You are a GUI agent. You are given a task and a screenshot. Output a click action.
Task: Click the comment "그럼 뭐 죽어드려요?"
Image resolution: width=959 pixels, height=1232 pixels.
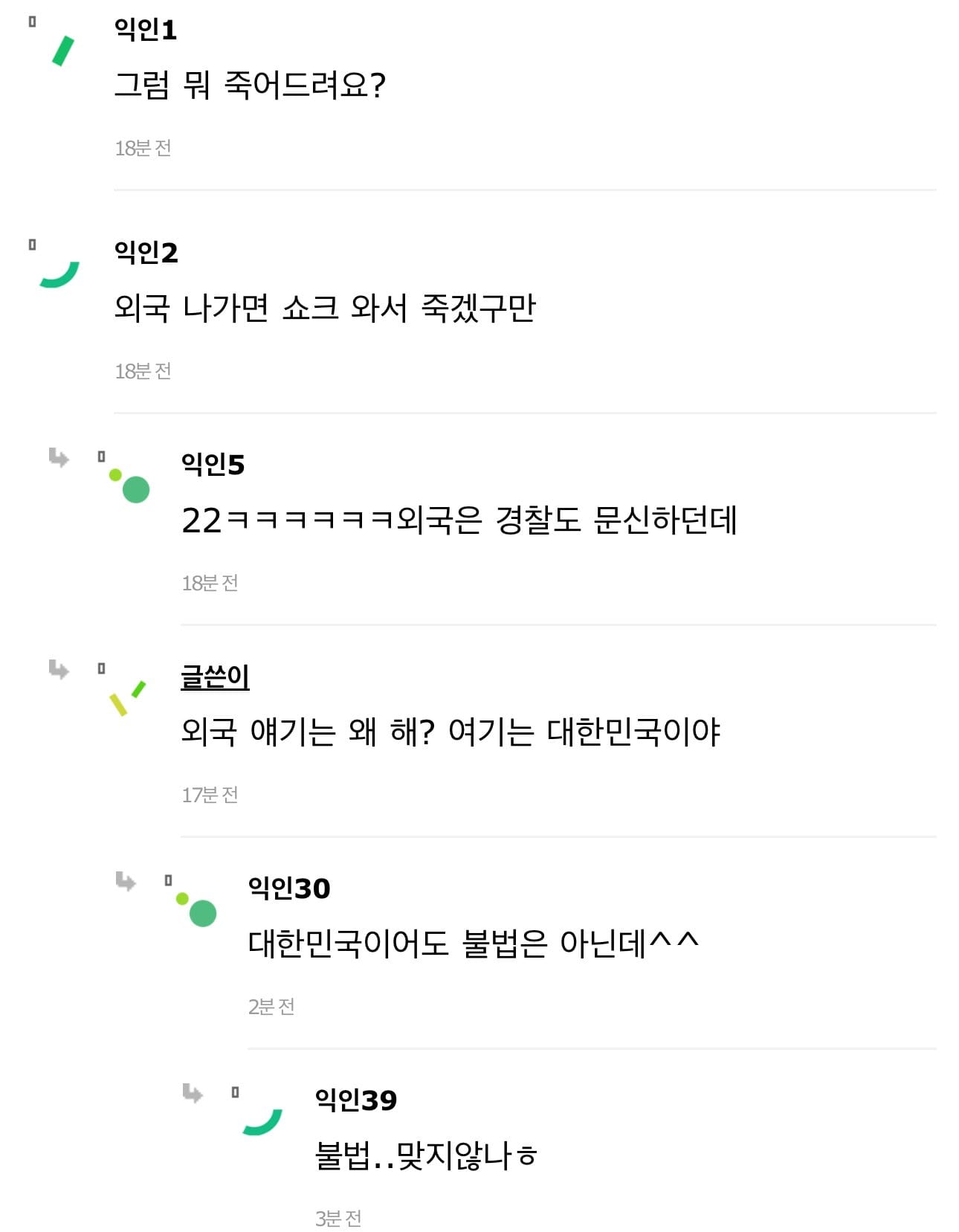250,86
